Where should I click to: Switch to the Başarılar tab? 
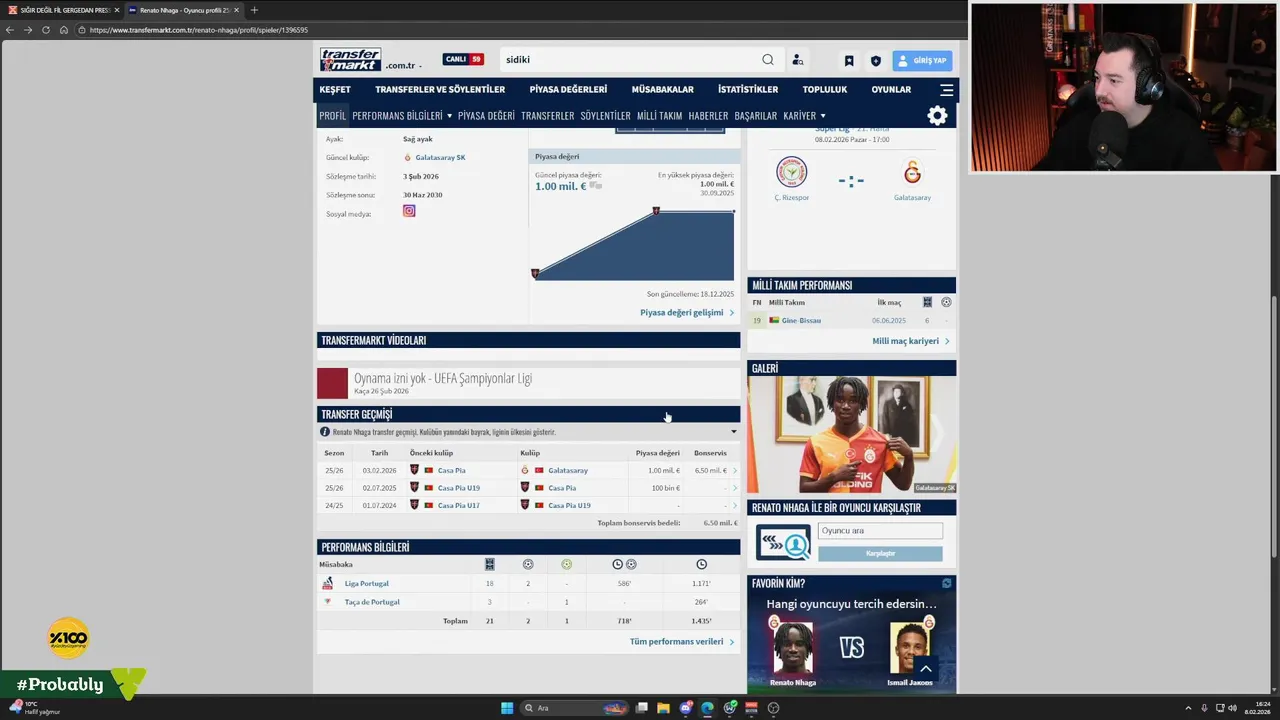click(755, 116)
